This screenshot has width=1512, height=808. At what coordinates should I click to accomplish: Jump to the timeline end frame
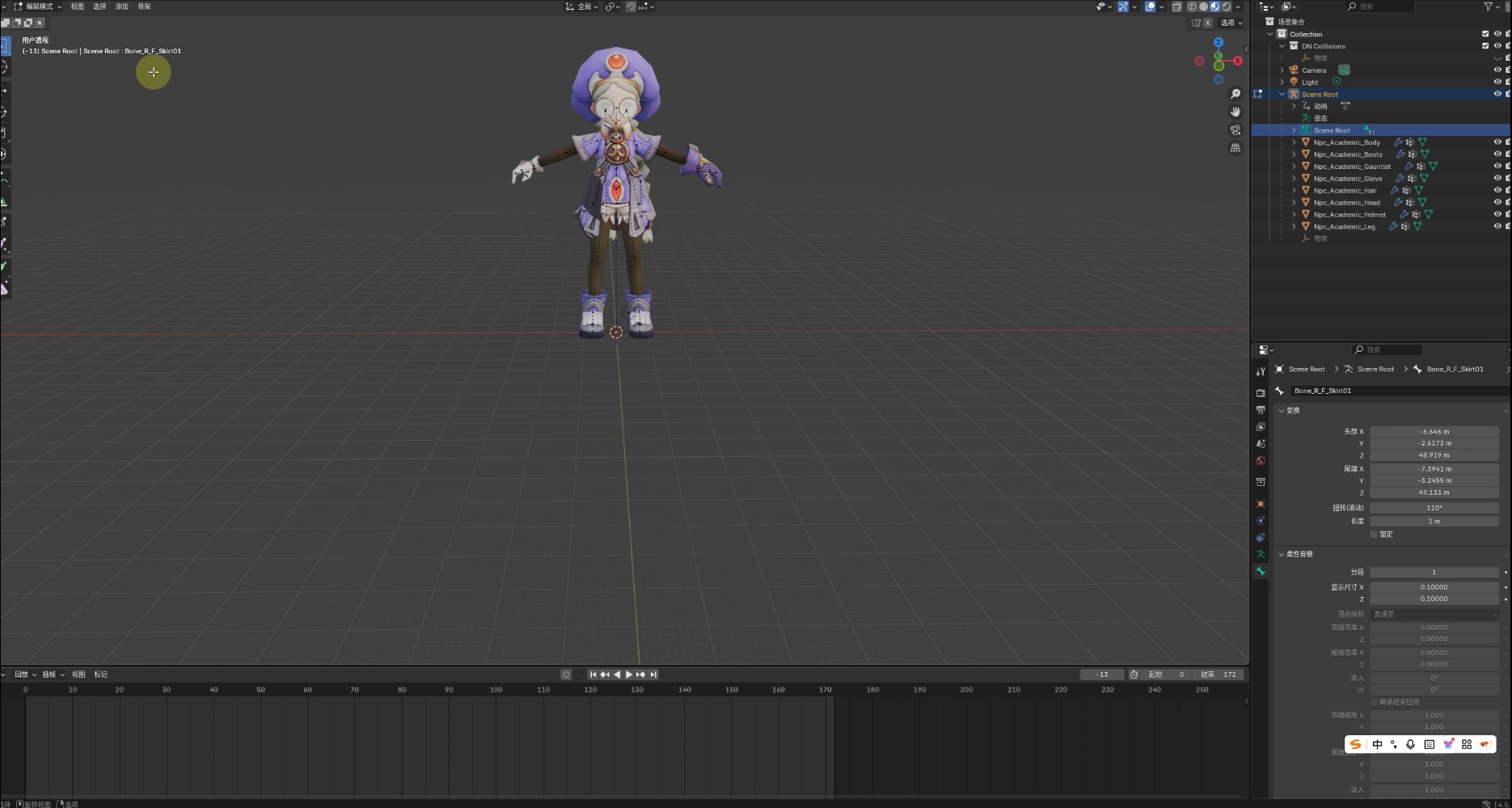click(653, 675)
